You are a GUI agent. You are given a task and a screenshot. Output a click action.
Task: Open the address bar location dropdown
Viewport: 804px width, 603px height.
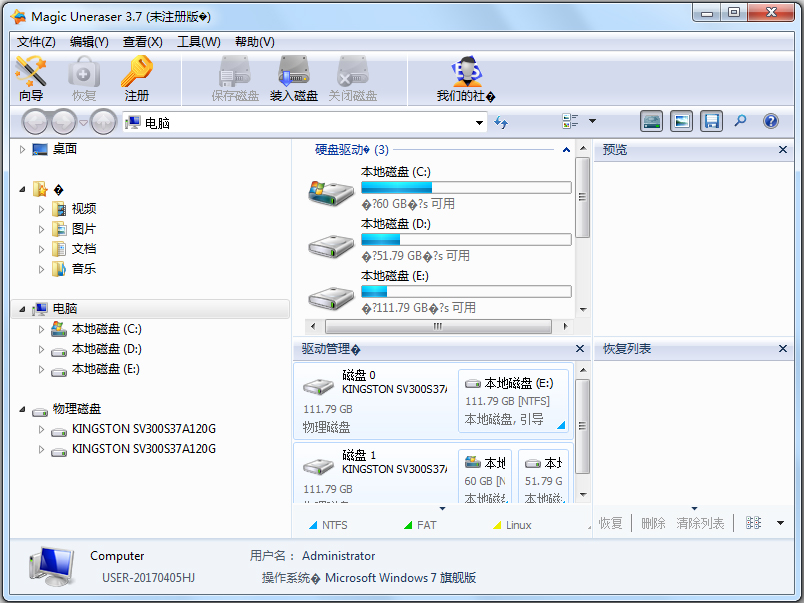coord(479,123)
